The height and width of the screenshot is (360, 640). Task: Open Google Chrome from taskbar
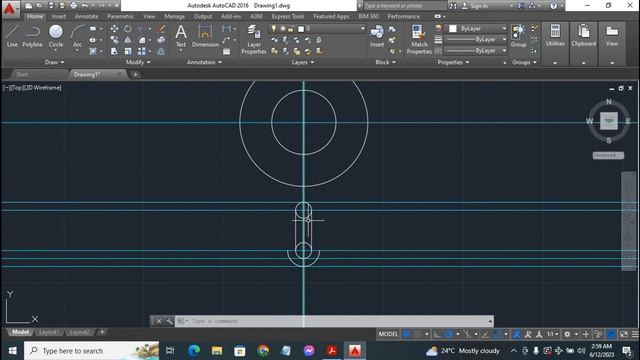click(263, 351)
